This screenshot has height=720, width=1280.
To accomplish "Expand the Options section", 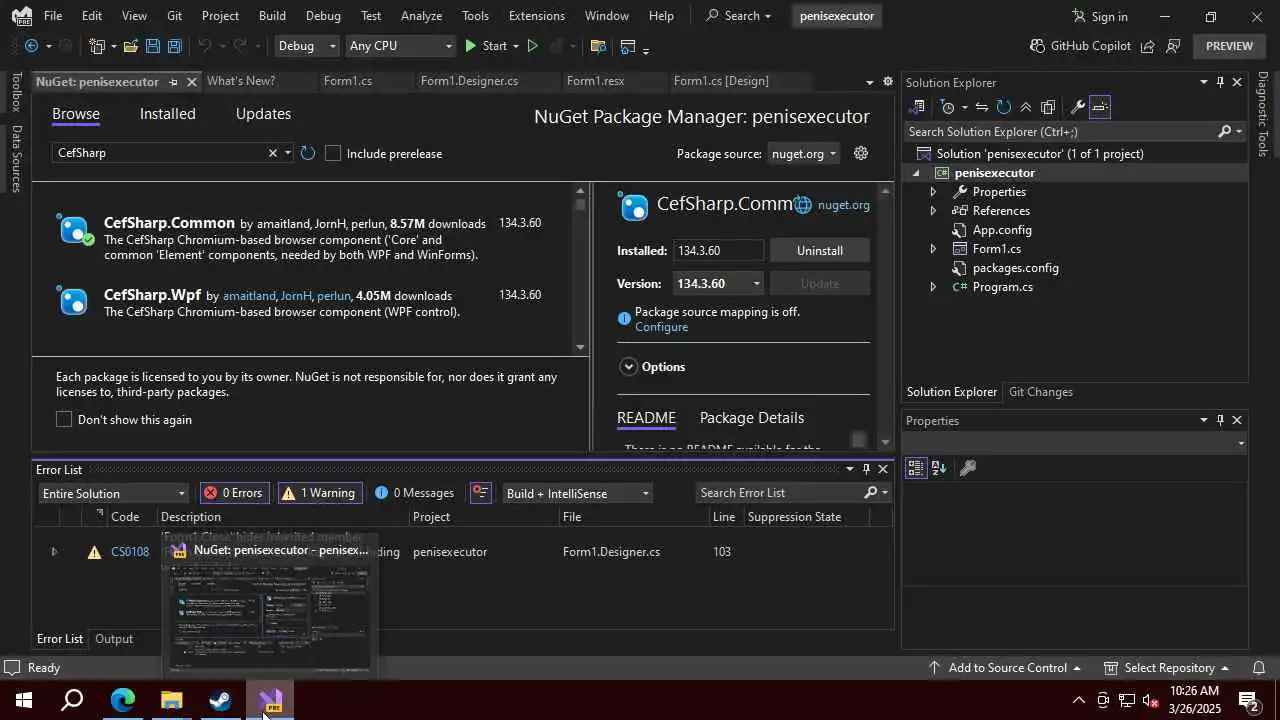I will pos(628,367).
